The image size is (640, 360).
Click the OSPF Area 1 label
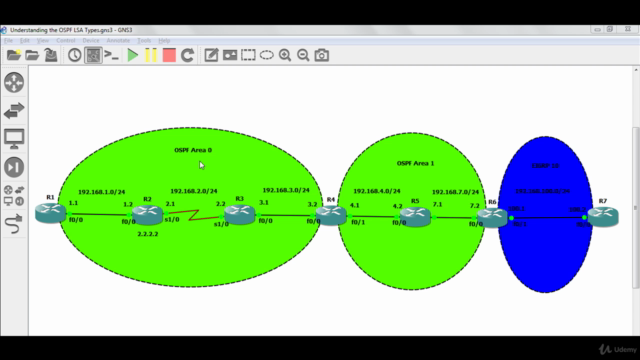416,163
